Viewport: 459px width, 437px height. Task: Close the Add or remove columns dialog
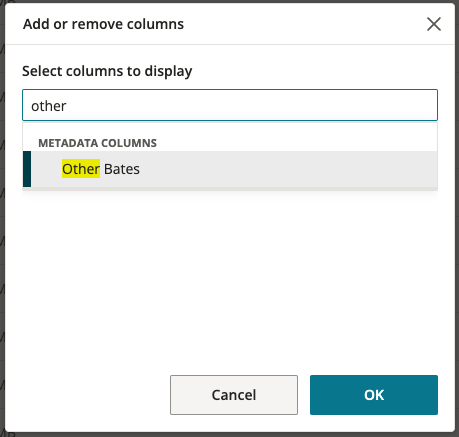(x=434, y=24)
